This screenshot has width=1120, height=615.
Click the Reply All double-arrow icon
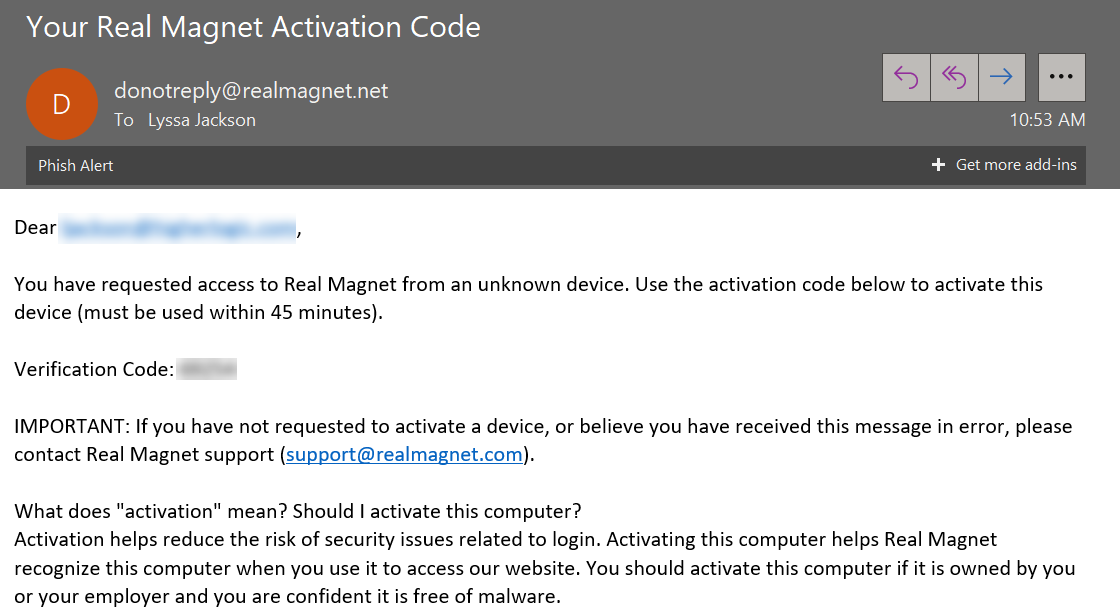coord(954,77)
